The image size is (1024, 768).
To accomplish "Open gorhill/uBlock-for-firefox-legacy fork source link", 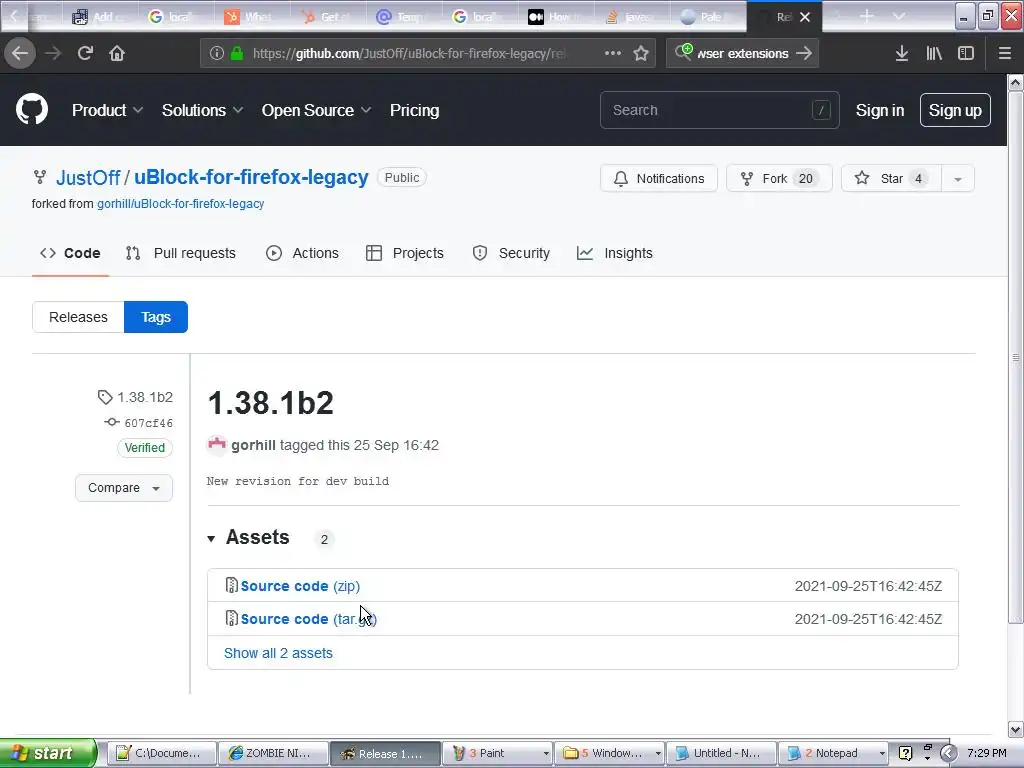I will point(180,204).
